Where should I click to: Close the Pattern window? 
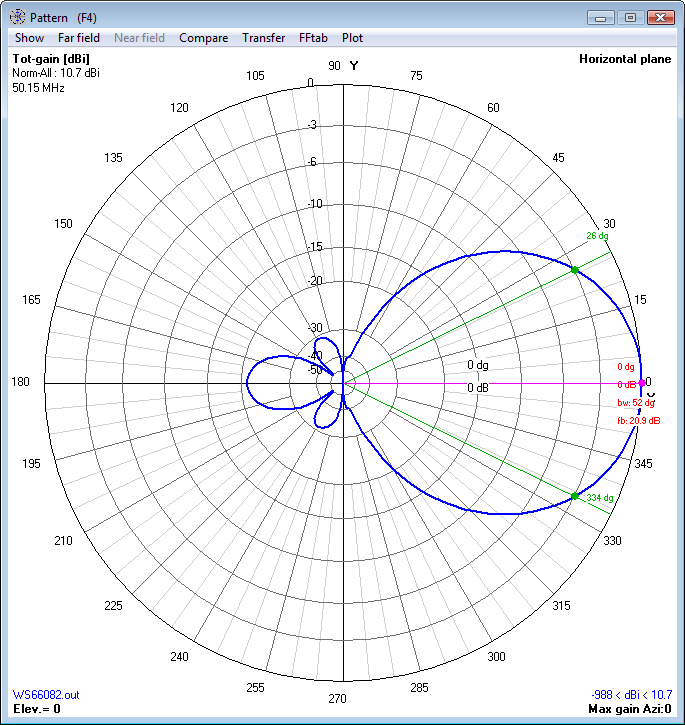click(x=660, y=18)
